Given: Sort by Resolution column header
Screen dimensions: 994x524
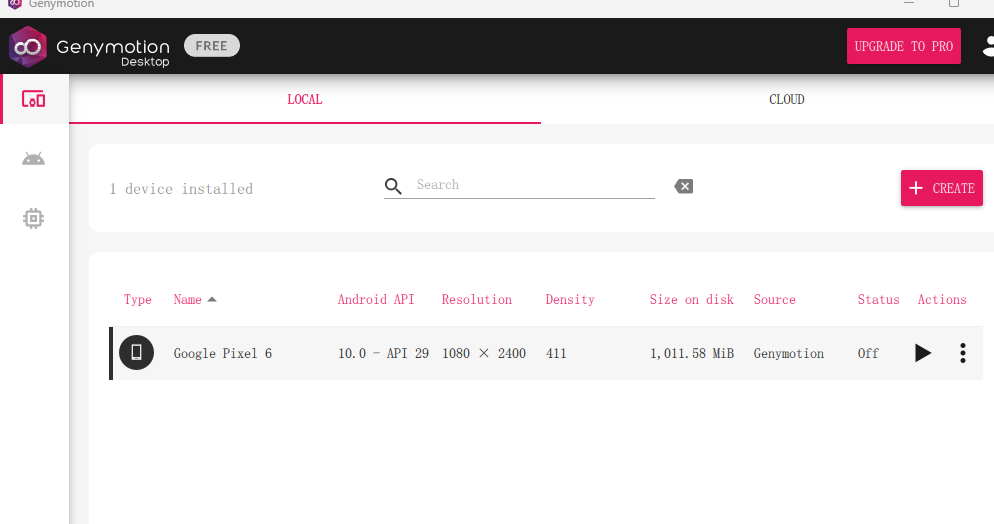Looking at the screenshot, I should coord(477,300).
